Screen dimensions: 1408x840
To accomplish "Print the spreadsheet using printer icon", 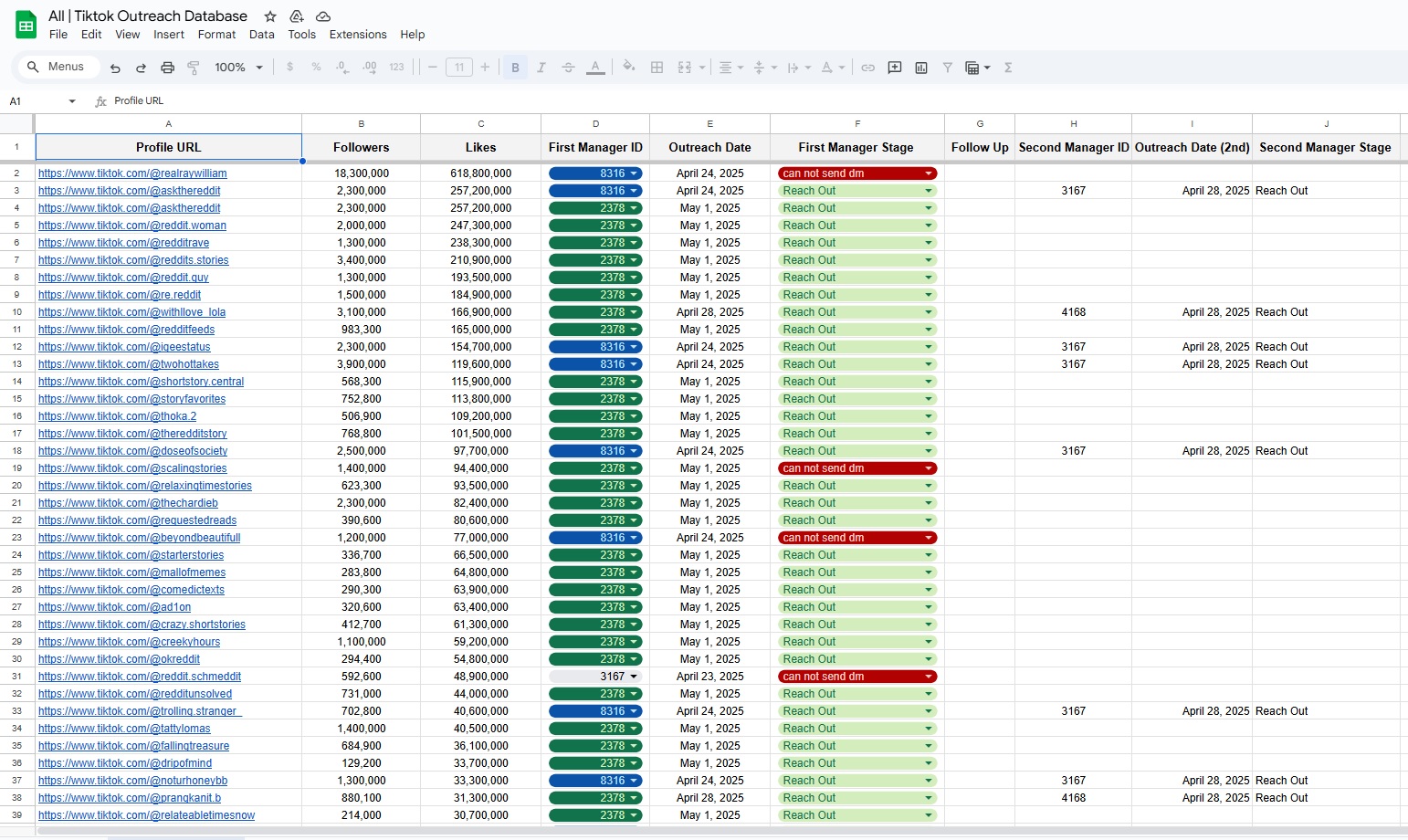I will click(167, 68).
